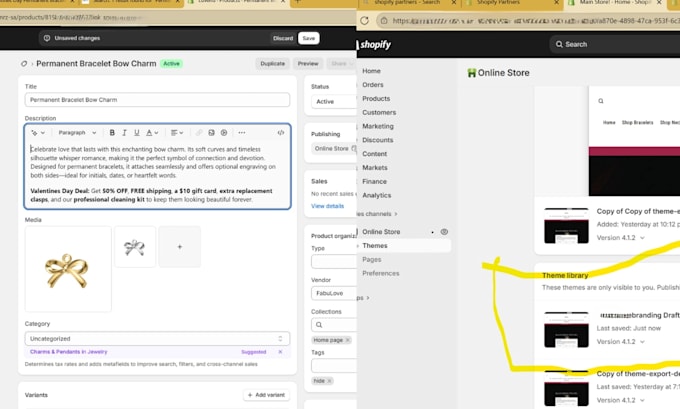Image resolution: width=680 pixels, height=409 pixels.
Task: Open the Status Active dropdown
Action: tap(334, 101)
